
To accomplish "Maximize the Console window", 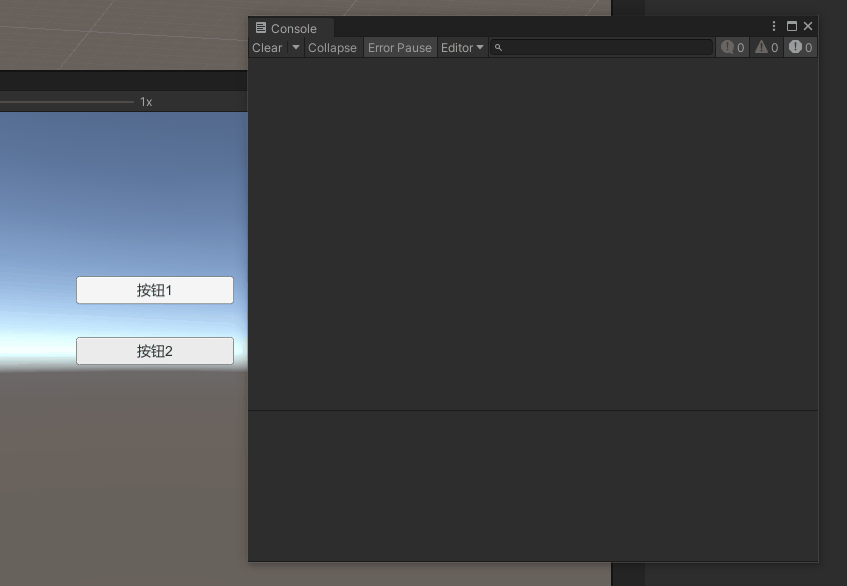I will point(791,25).
